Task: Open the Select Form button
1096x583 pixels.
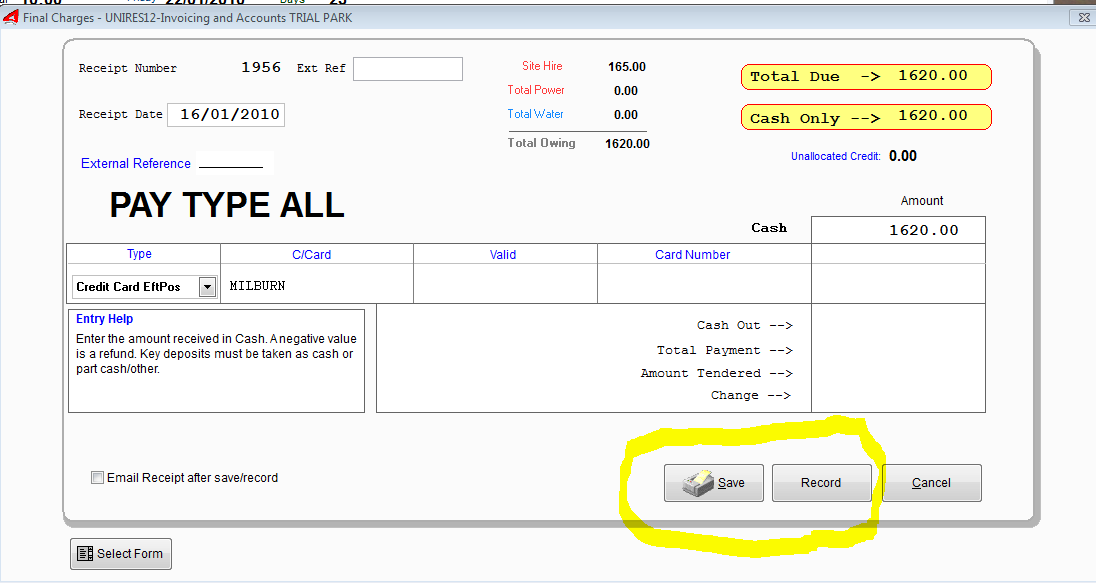Action: click(x=121, y=554)
